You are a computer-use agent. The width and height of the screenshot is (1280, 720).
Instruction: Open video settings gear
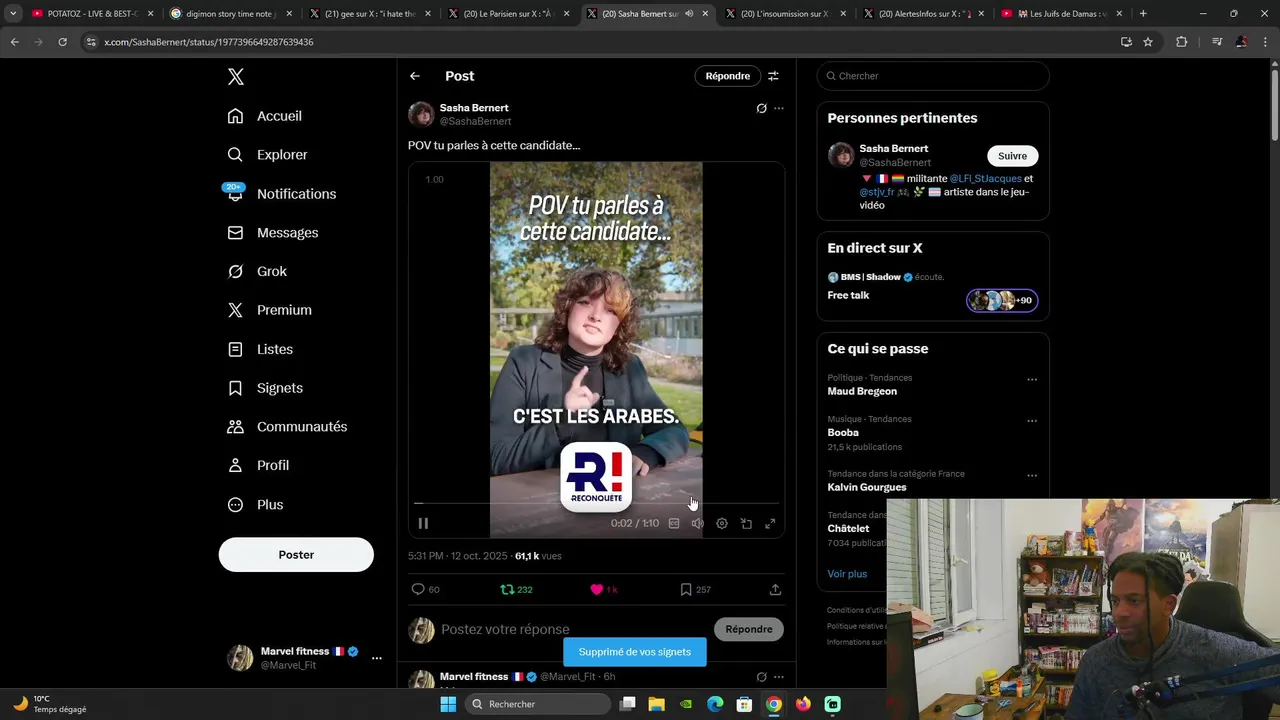click(x=722, y=523)
